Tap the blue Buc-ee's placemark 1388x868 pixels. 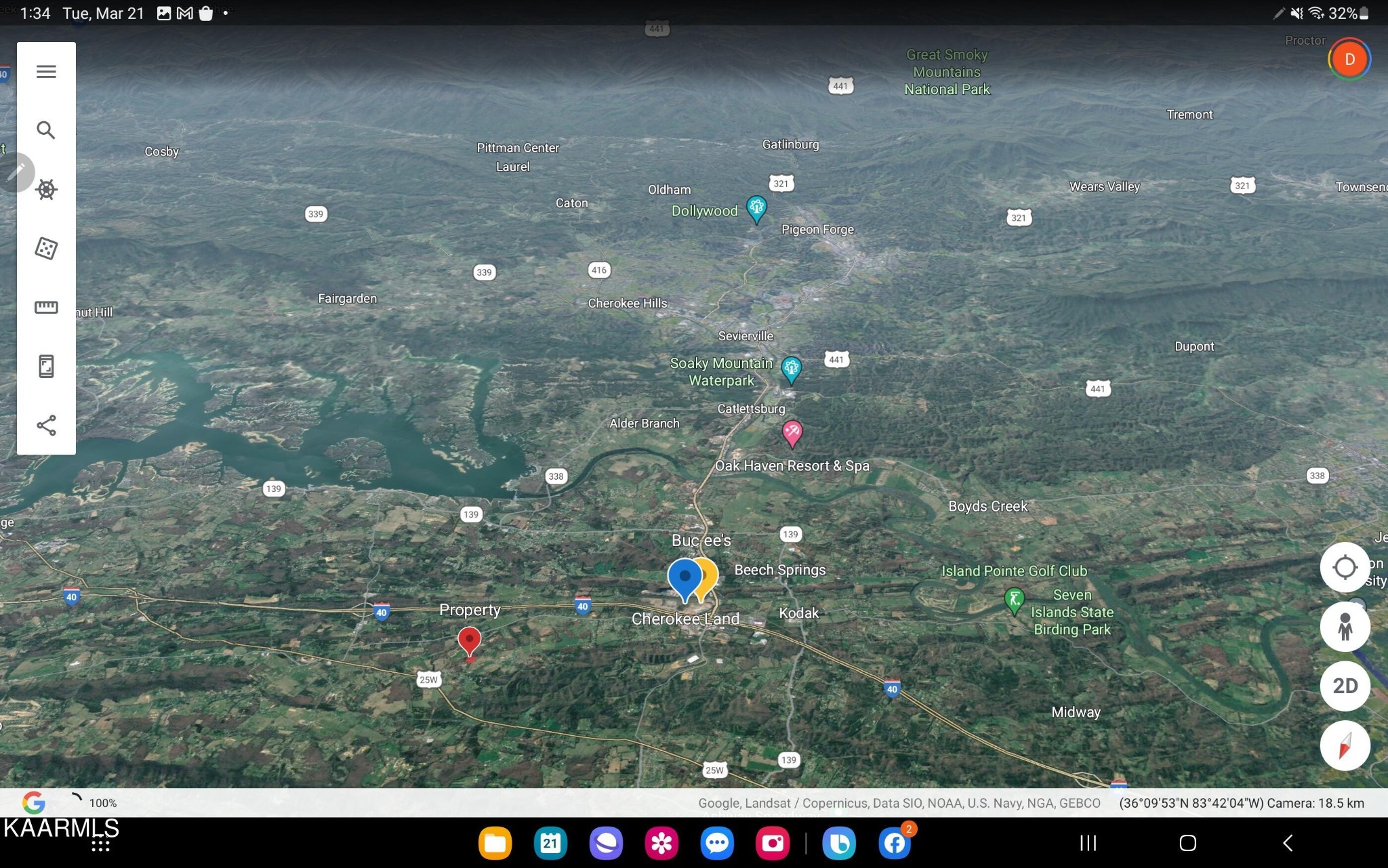click(685, 579)
